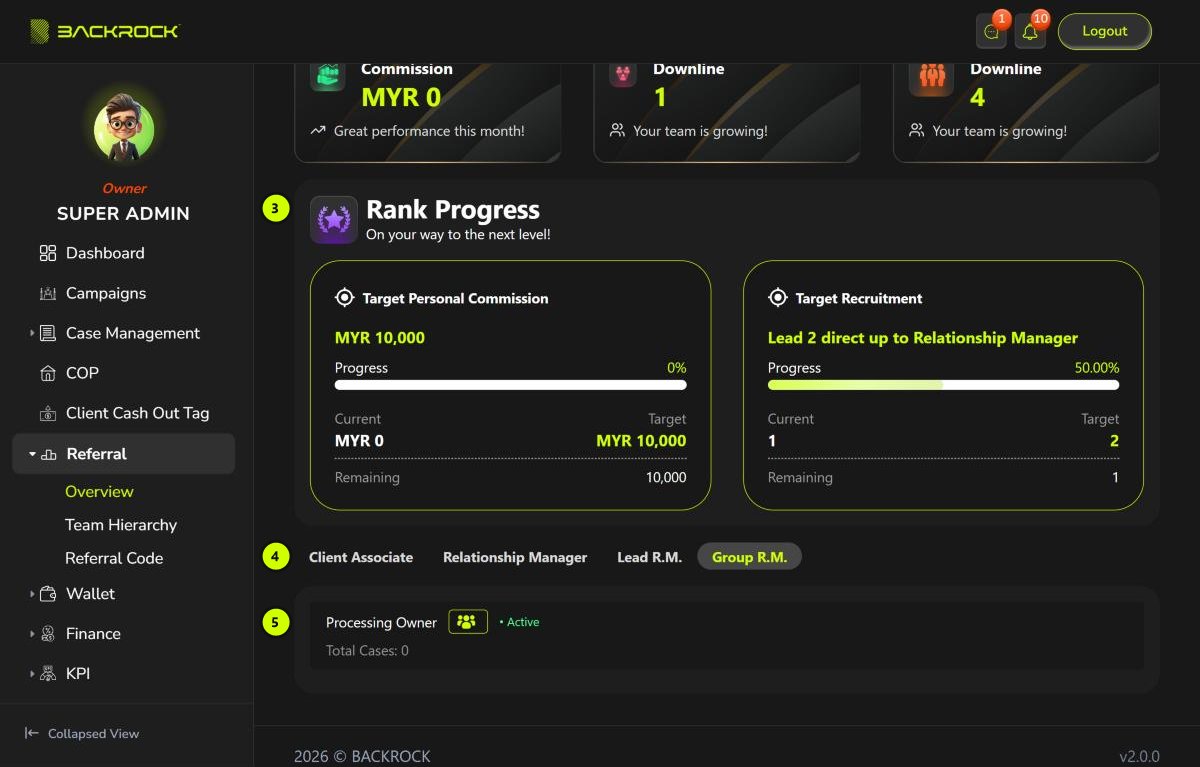The image size is (1200, 767).
Task: Click the v2.0.0 version text
Action: pyautogui.click(x=1139, y=756)
